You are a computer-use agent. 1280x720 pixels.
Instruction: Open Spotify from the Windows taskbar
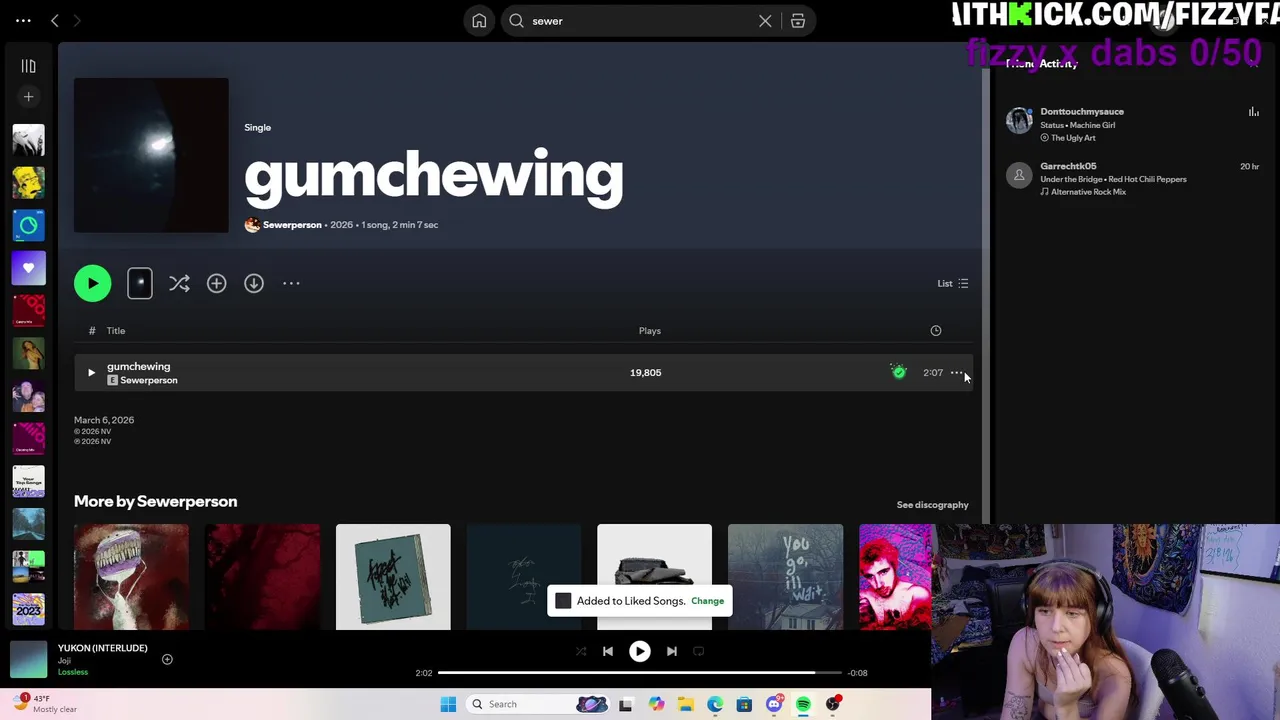(x=803, y=704)
